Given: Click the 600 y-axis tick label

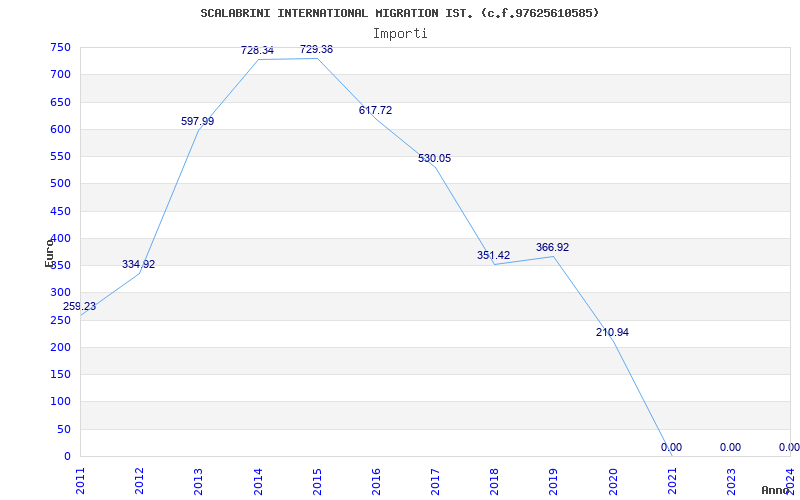Looking at the screenshot, I should pyautogui.click(x=60, y=129).
